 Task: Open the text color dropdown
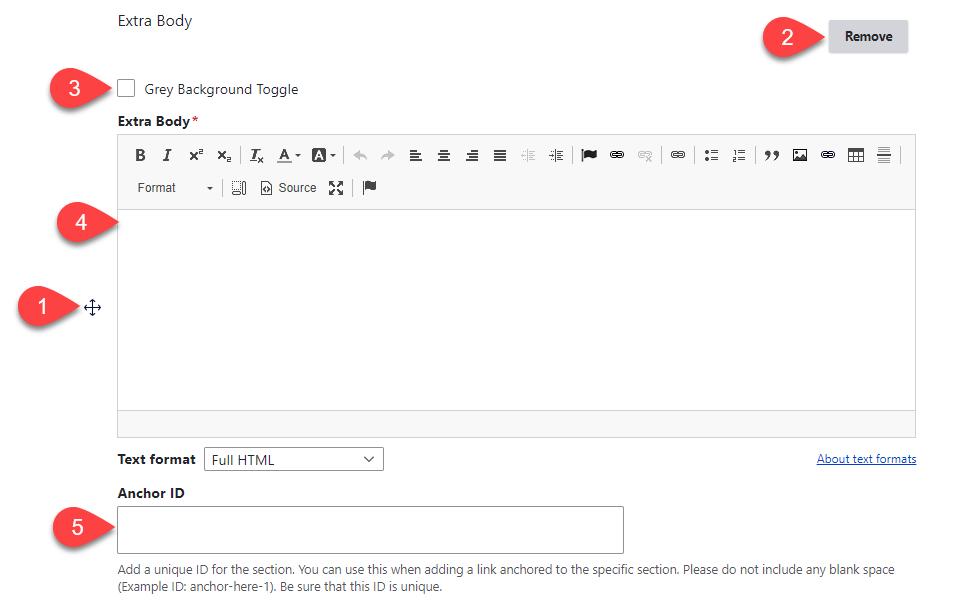coord(289,155)
